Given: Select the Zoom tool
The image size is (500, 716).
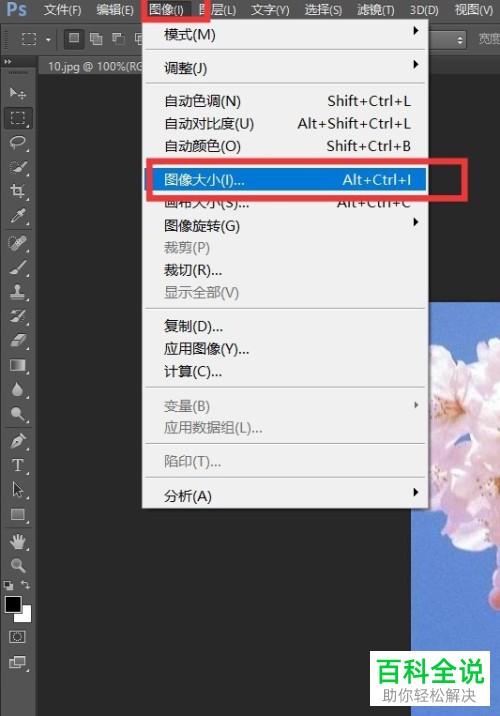Looking at the screenshot, I should point(18,565).
